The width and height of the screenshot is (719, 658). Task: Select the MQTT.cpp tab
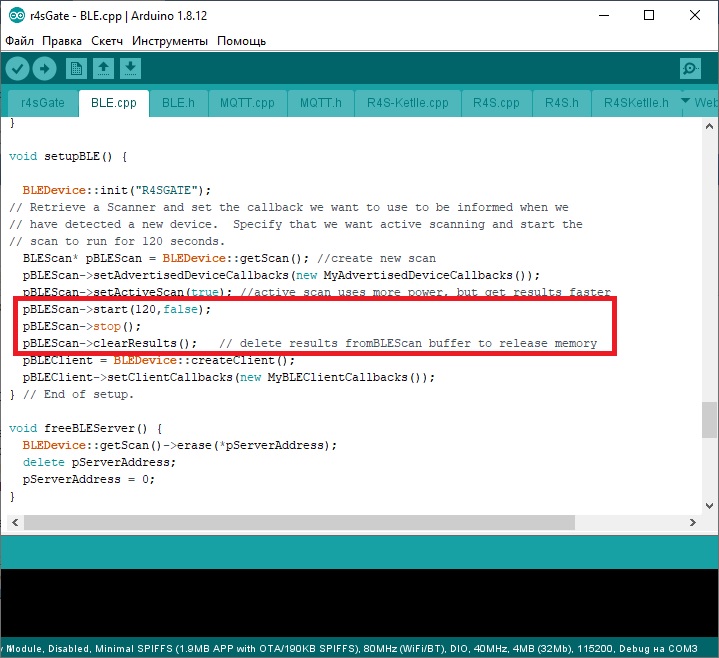[x=246, y=103]
